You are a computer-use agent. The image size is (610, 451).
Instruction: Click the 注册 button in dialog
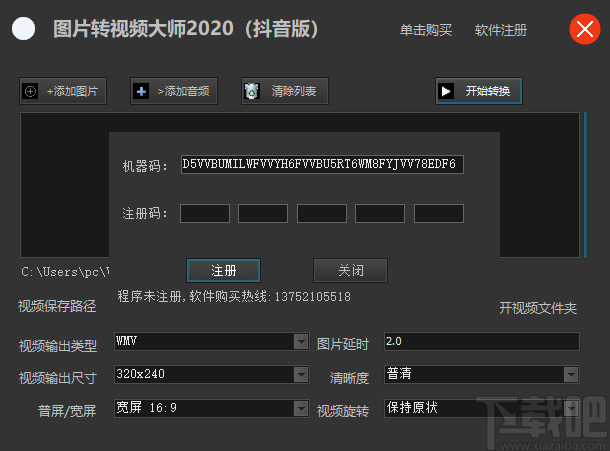click(x=224, y=270)
